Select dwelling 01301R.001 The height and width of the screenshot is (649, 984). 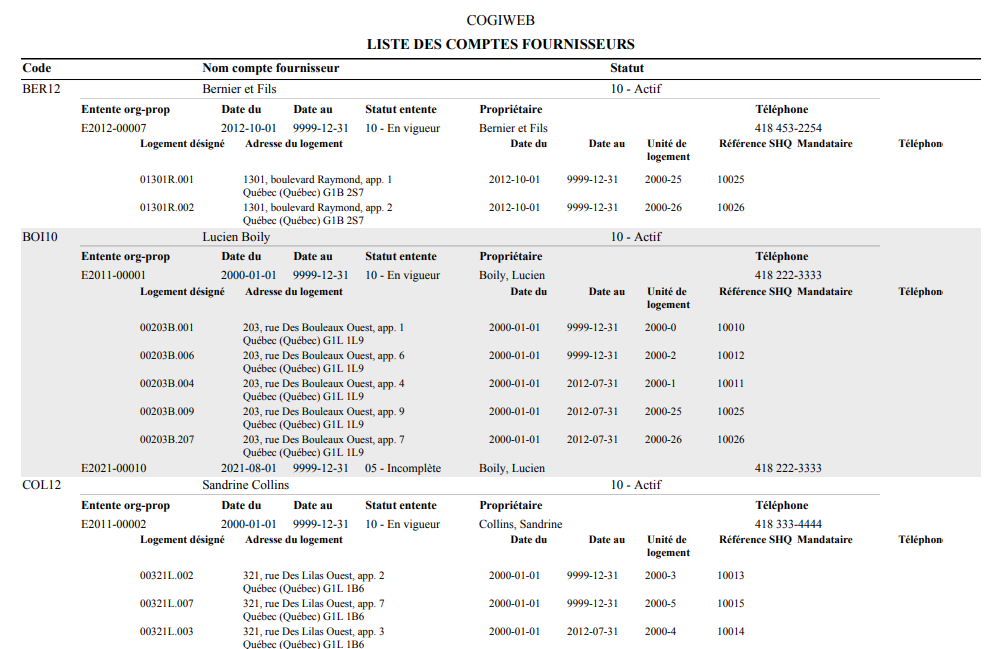(x=167, y=180)
